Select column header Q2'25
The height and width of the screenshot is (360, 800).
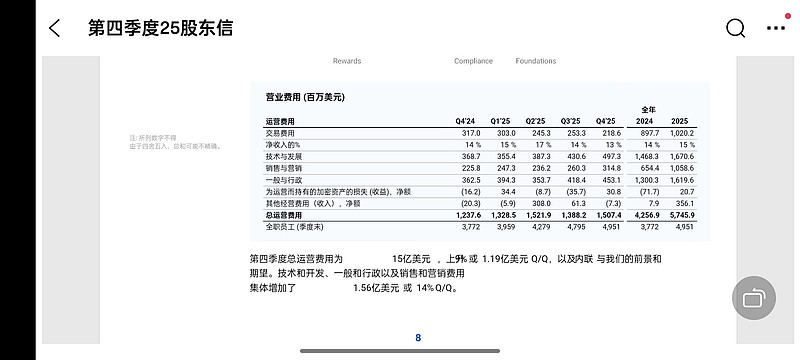tap(535, 121)
